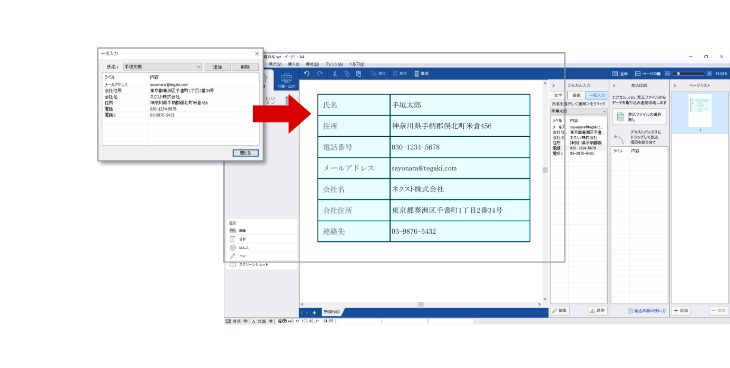The image size is (730, 368).
Task: Click the zoom slider in the toolbar
Action: 688,74
